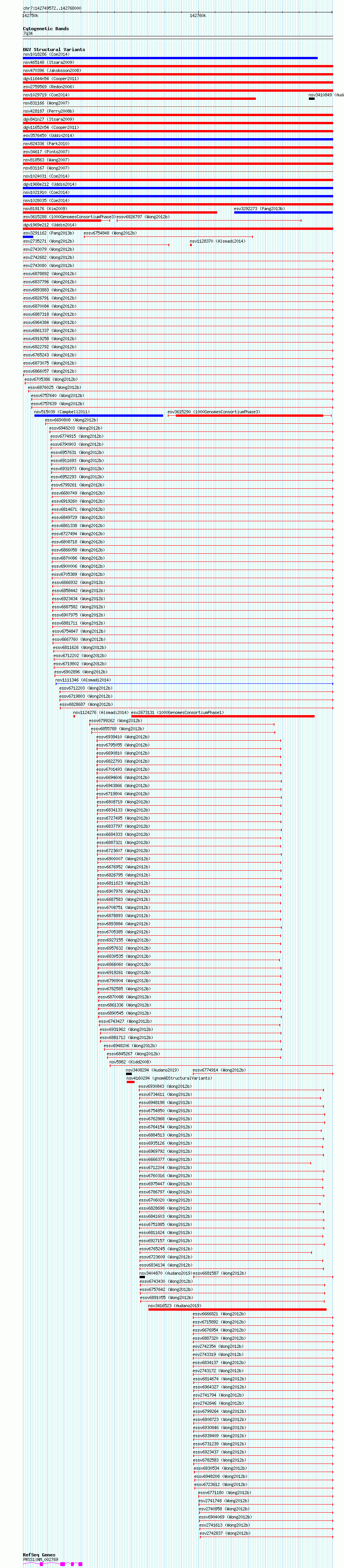The width and height of the screenshot is (344, 1568).
Task: Click label esv3615290 (1000GenomesConsortiumPhase3)
Action: pyautogui.click(x=214, y=411)
